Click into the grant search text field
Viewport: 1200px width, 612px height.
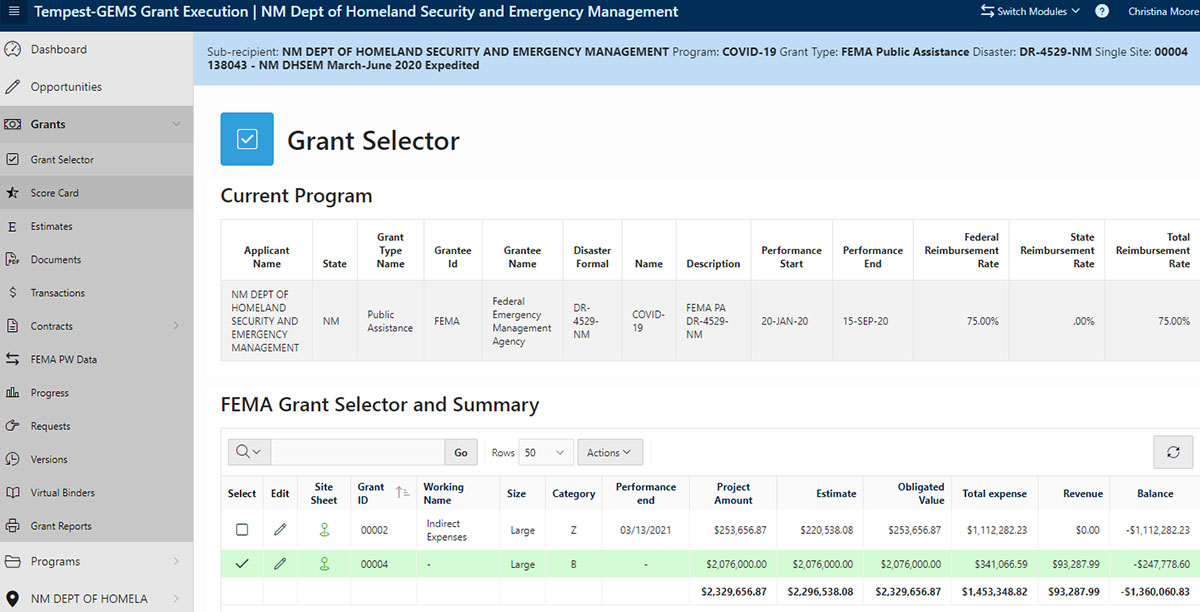pos(357,452)
